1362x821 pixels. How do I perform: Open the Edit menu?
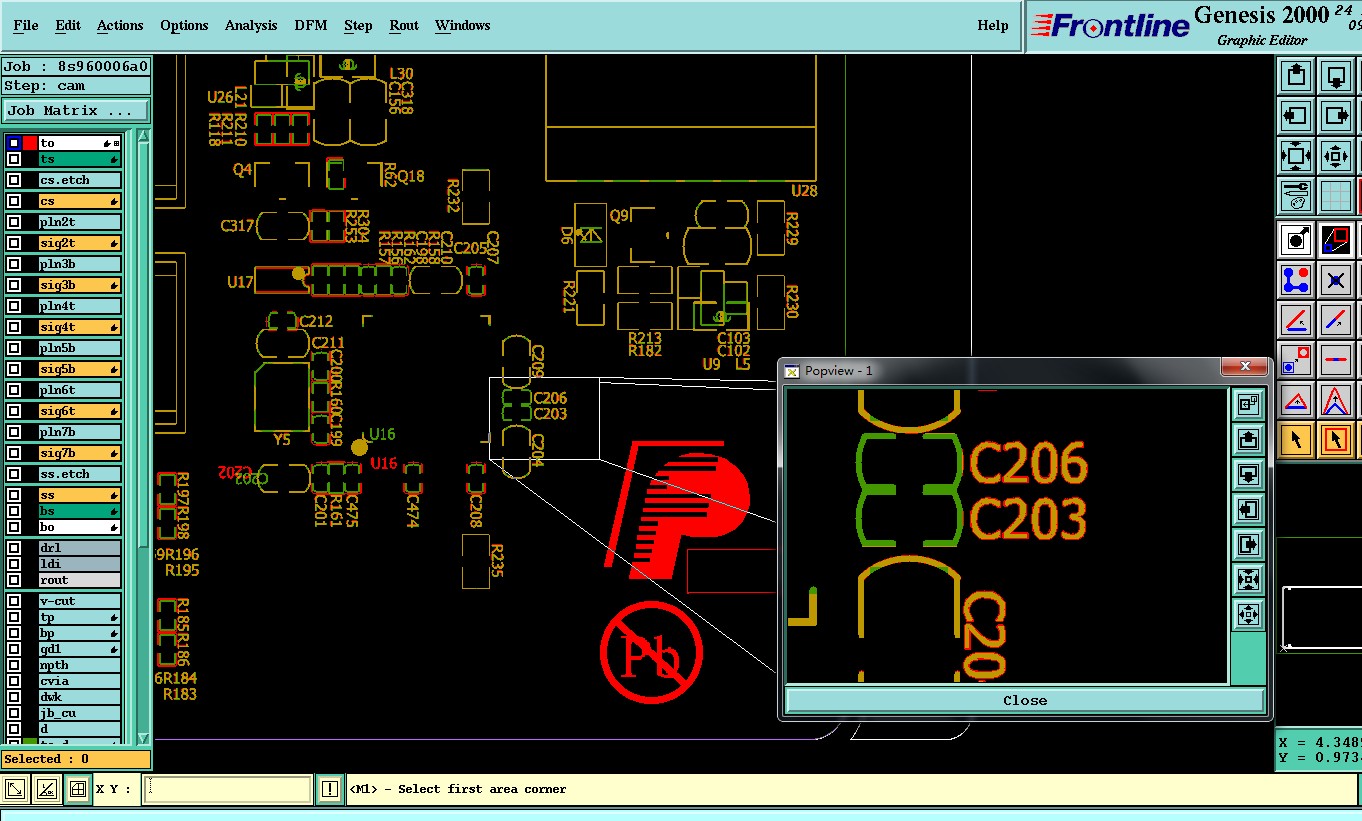click(68, 26)
